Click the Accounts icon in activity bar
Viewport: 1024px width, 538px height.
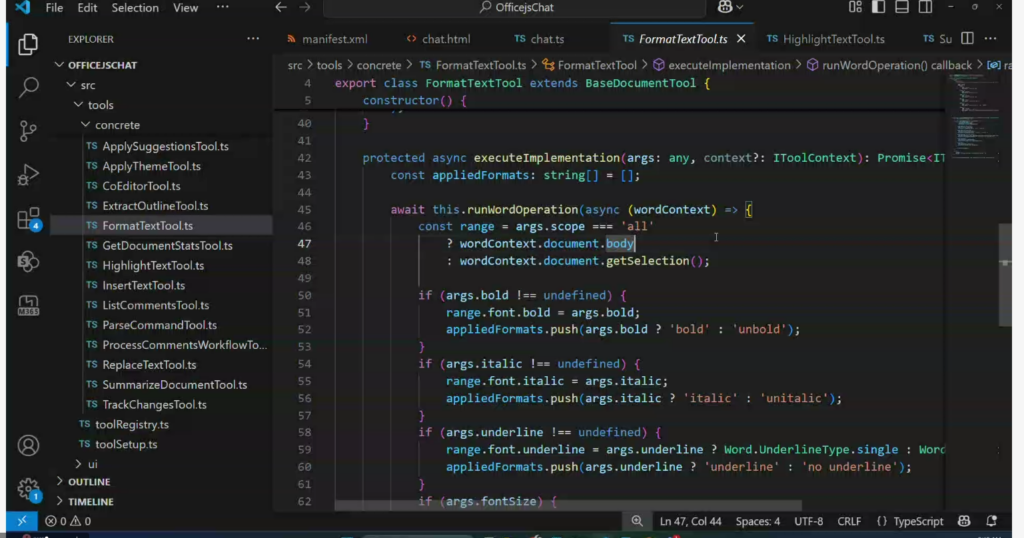tap(28, 445)
